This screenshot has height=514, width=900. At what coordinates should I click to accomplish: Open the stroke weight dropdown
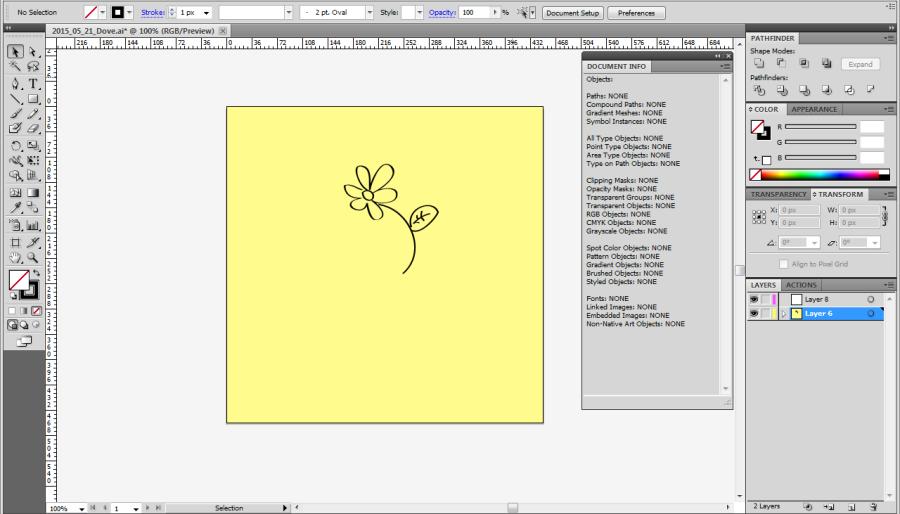207,12
